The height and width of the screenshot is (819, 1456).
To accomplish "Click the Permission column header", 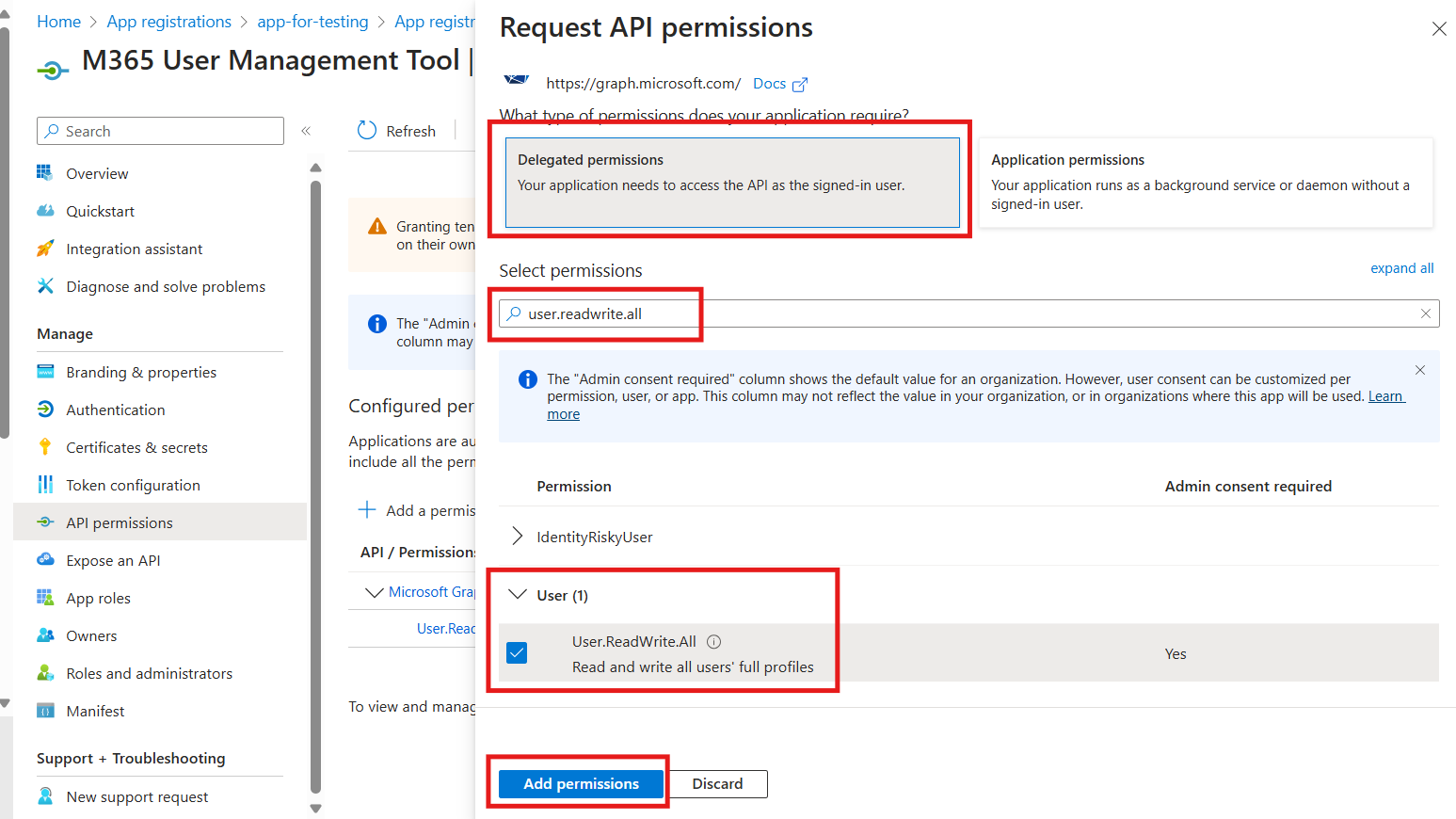I will [x=574, y=486].
